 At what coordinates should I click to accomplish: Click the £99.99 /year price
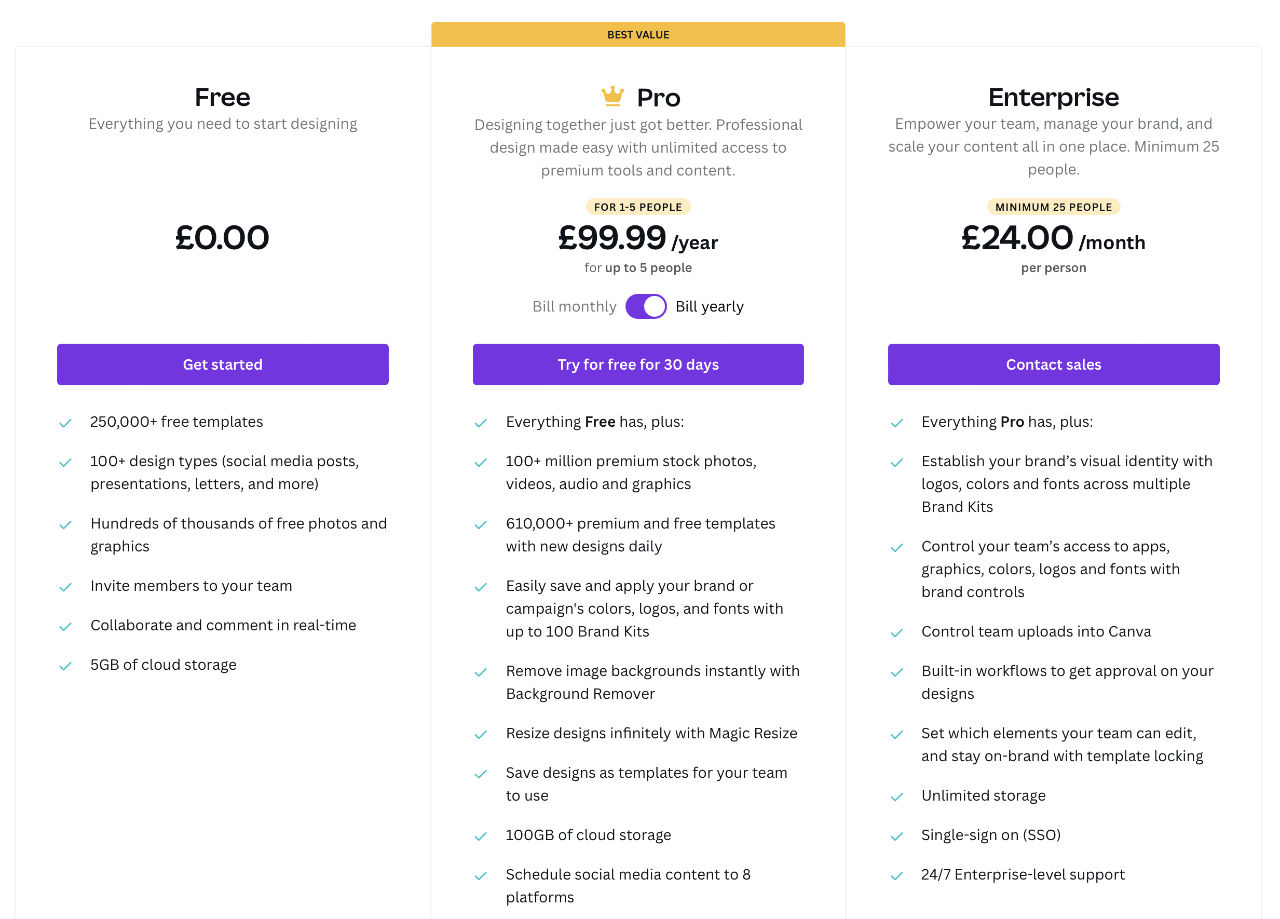pyautogui.click(x=638, y=238)
